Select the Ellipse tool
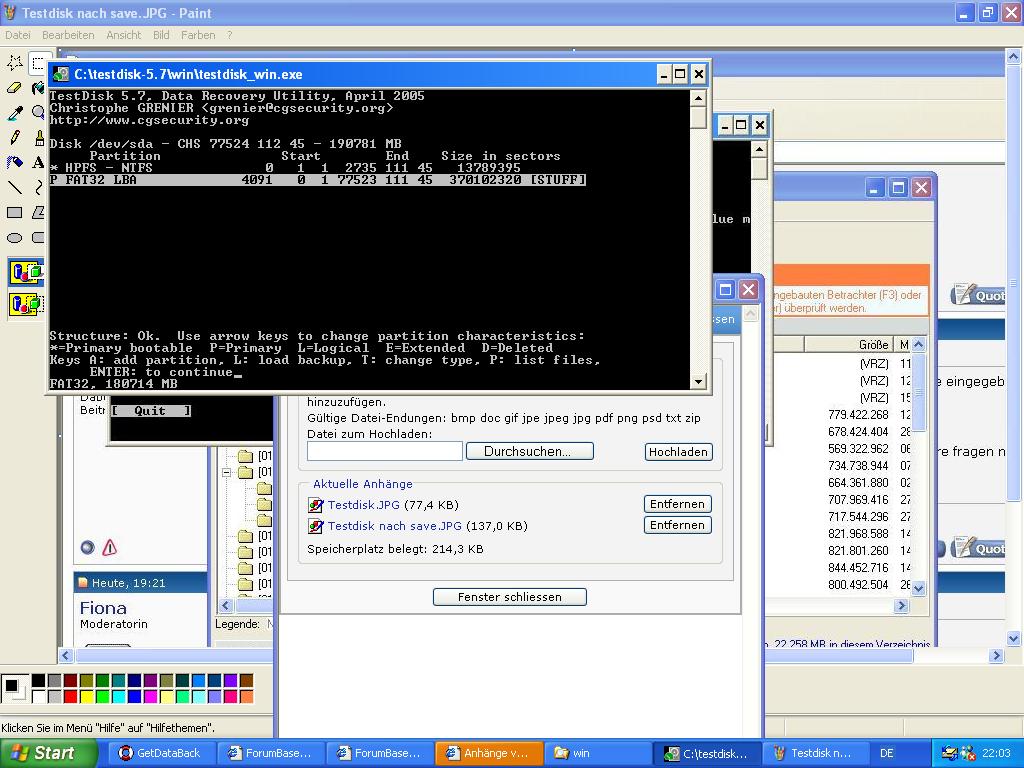Image resolution: width=1024 pixels, height=768 pixels. coord(14,237)
